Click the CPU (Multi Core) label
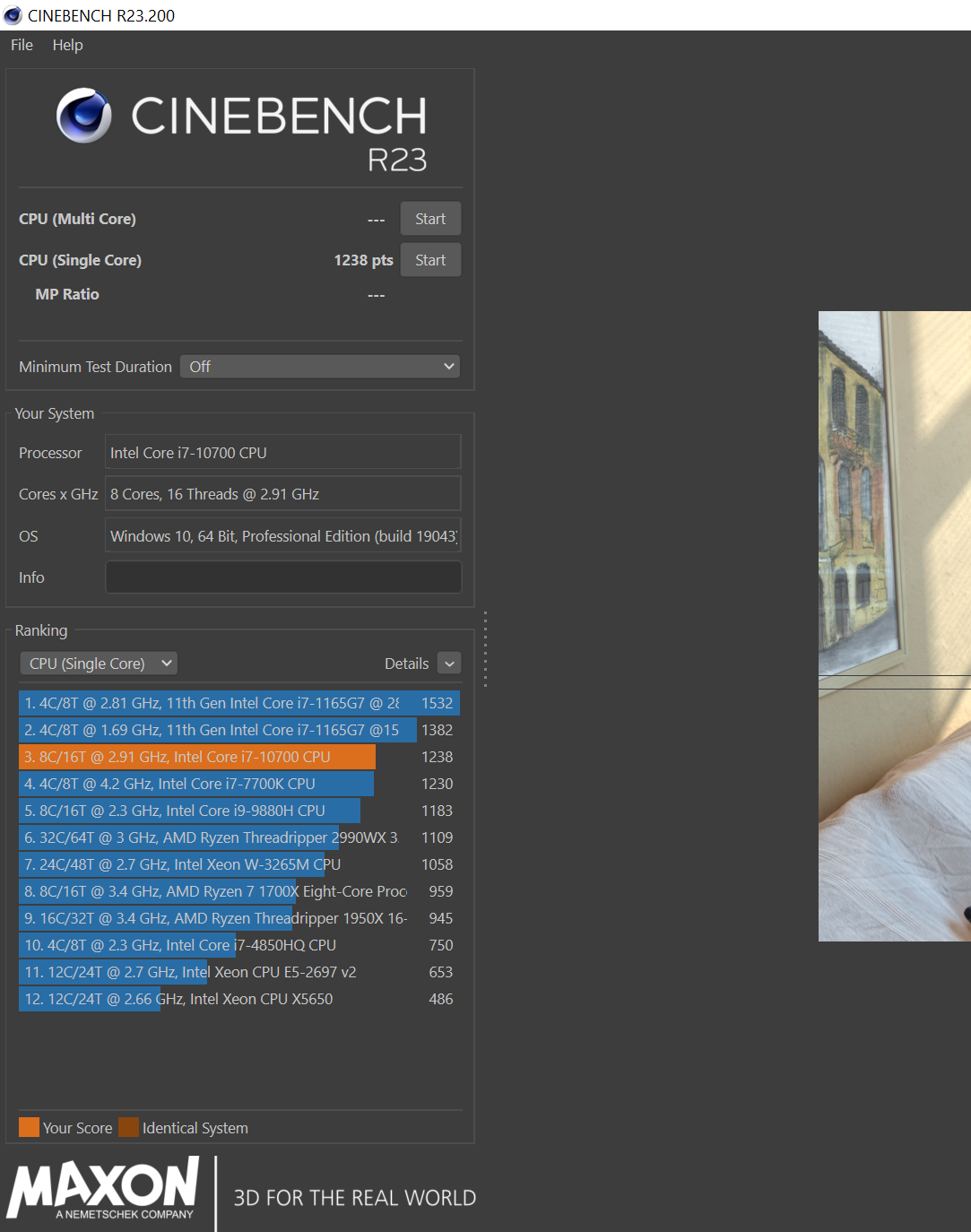 click(77, 219)
